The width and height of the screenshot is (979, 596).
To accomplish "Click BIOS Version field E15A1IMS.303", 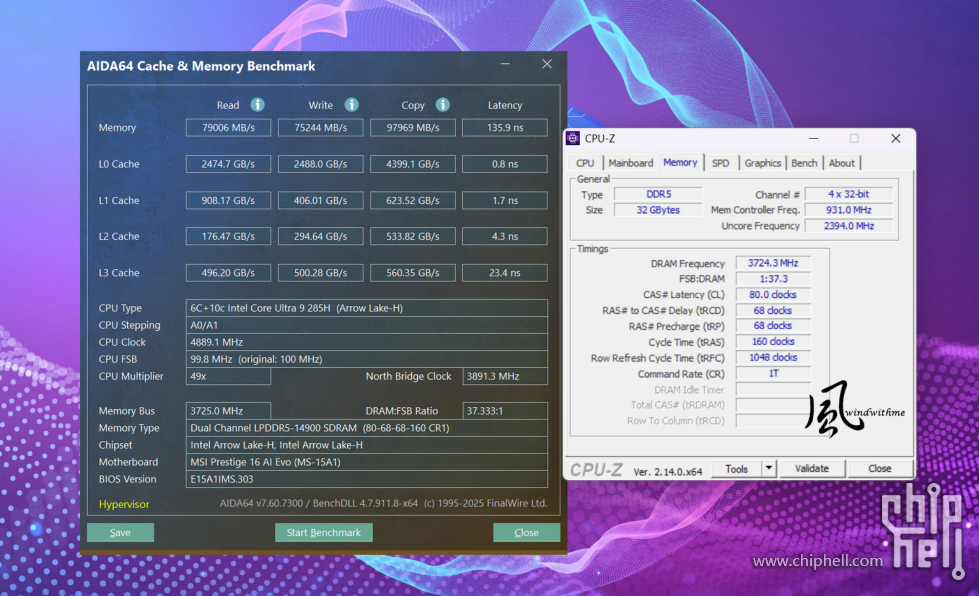I will point(367,479).
